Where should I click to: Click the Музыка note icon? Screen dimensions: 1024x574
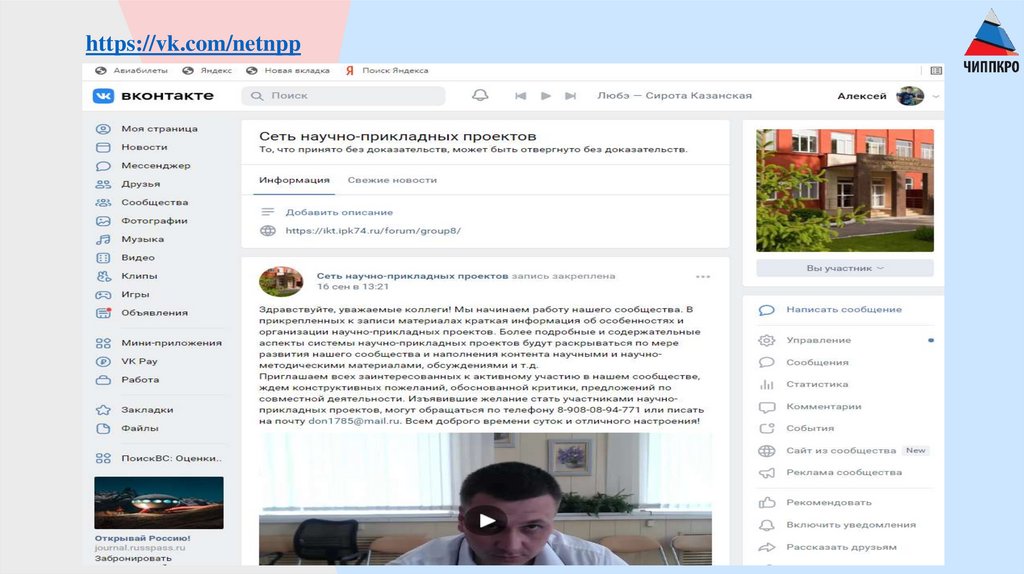(103, 240)
